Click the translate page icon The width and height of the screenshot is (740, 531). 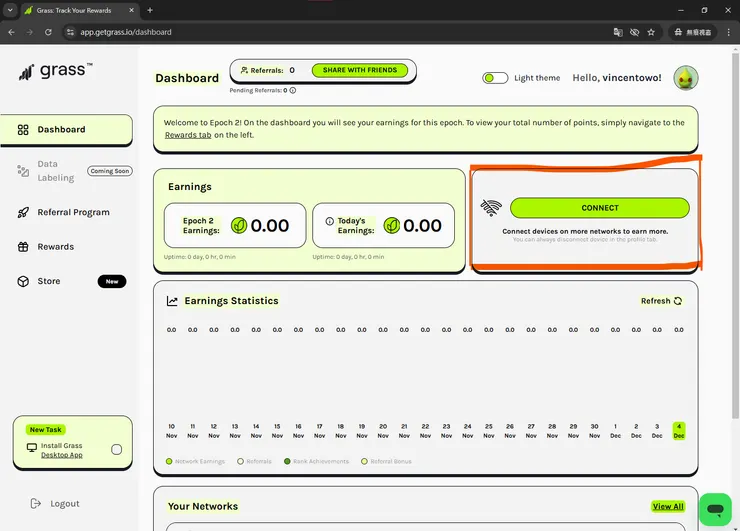coord(618,32)
